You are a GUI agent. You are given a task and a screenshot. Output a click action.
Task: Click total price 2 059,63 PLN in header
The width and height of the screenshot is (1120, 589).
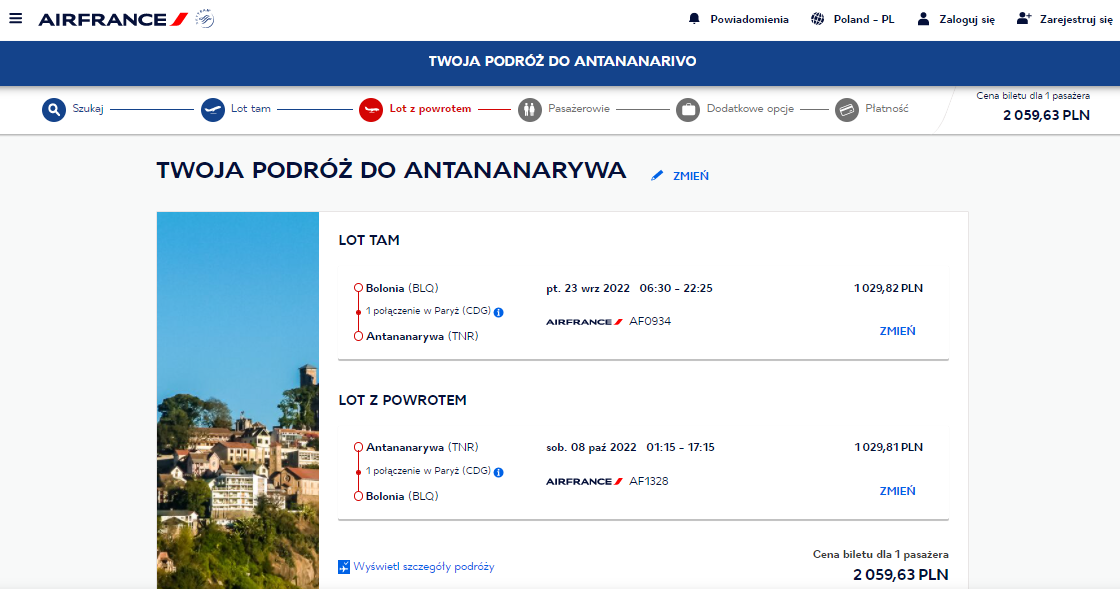pos(1046,116)
